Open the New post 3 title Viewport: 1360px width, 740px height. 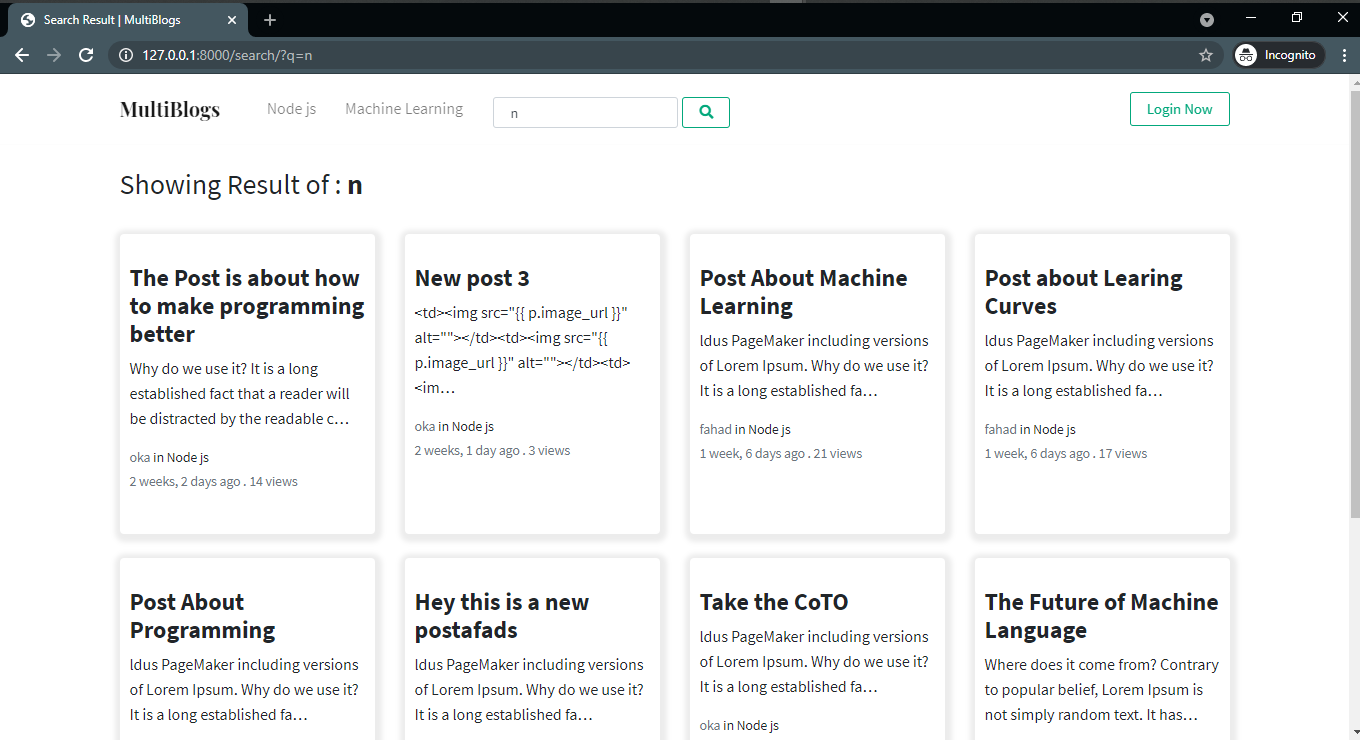coord(472,278)
